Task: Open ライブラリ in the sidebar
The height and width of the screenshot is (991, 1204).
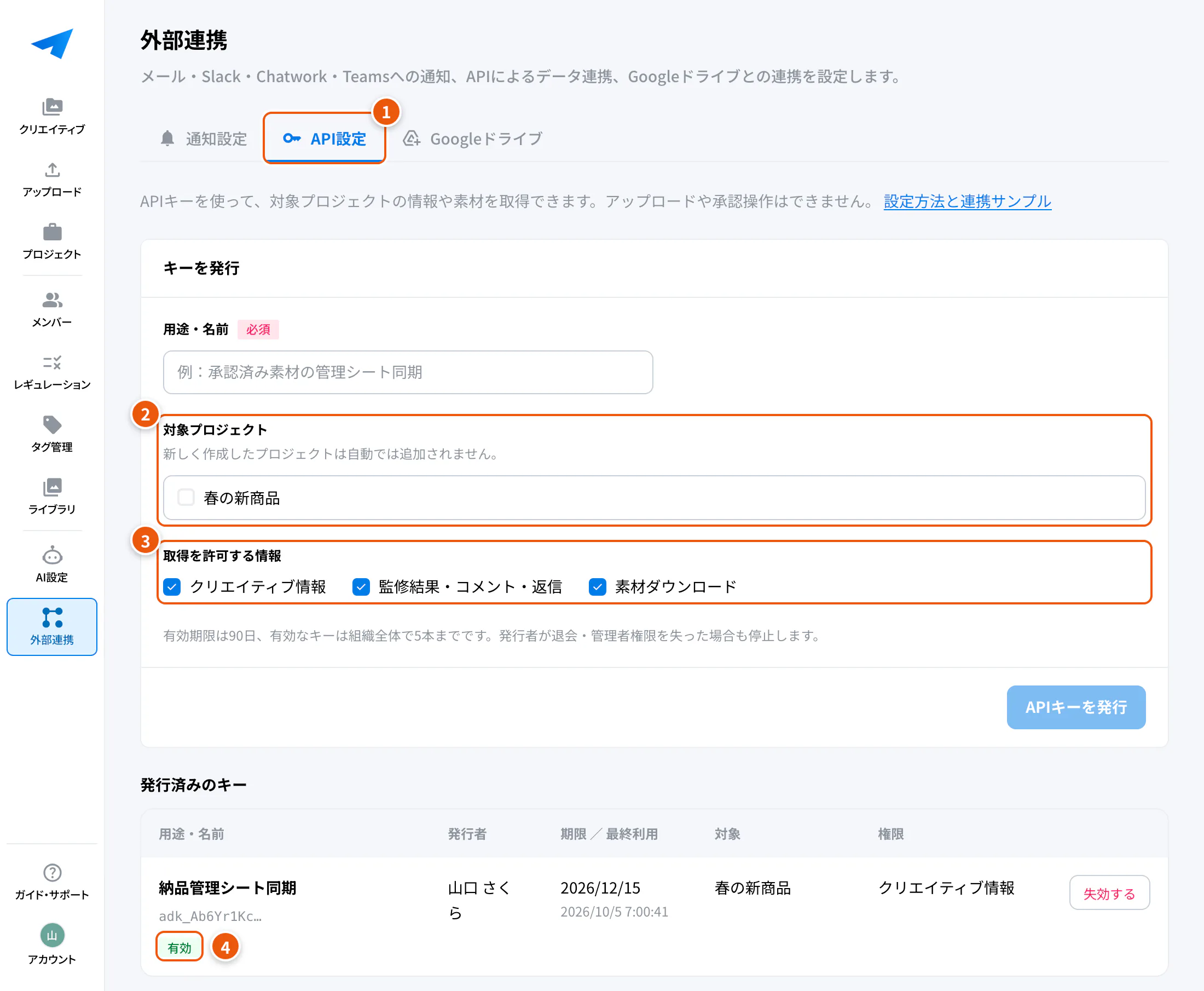Action: [x=52, y=497]
